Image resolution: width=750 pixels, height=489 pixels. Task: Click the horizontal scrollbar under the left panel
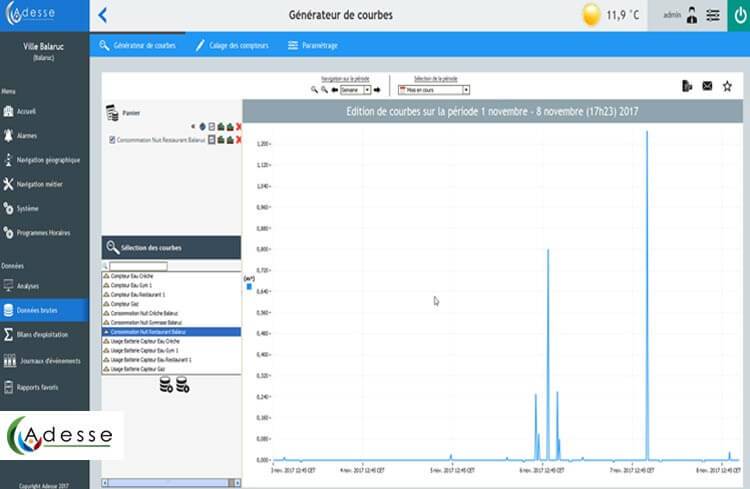point(171,483)
